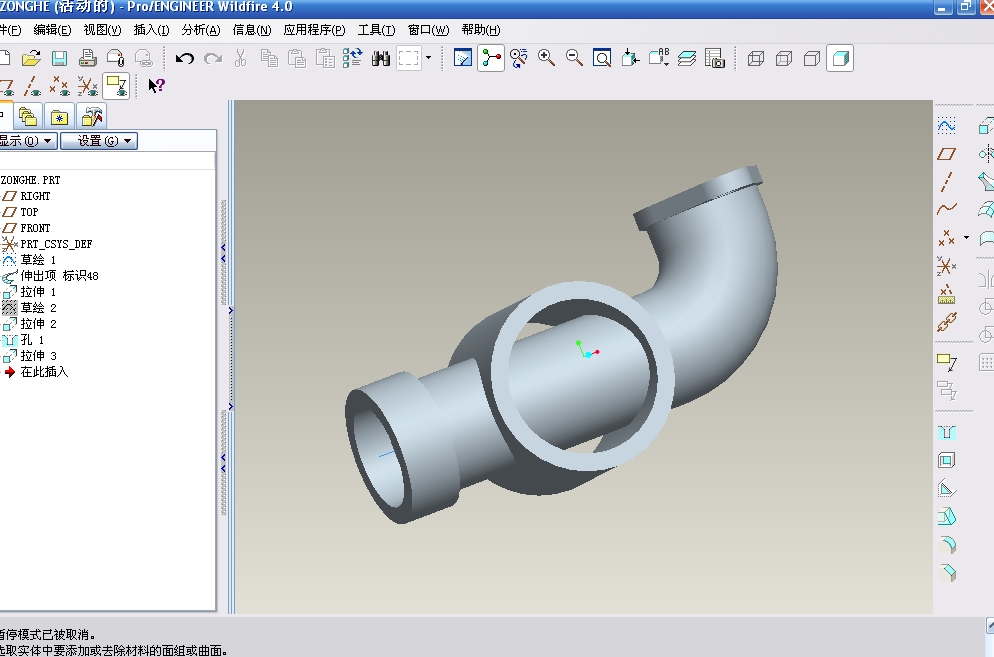
Task: Open the 视图(V) menu
Action: point(102,30)
